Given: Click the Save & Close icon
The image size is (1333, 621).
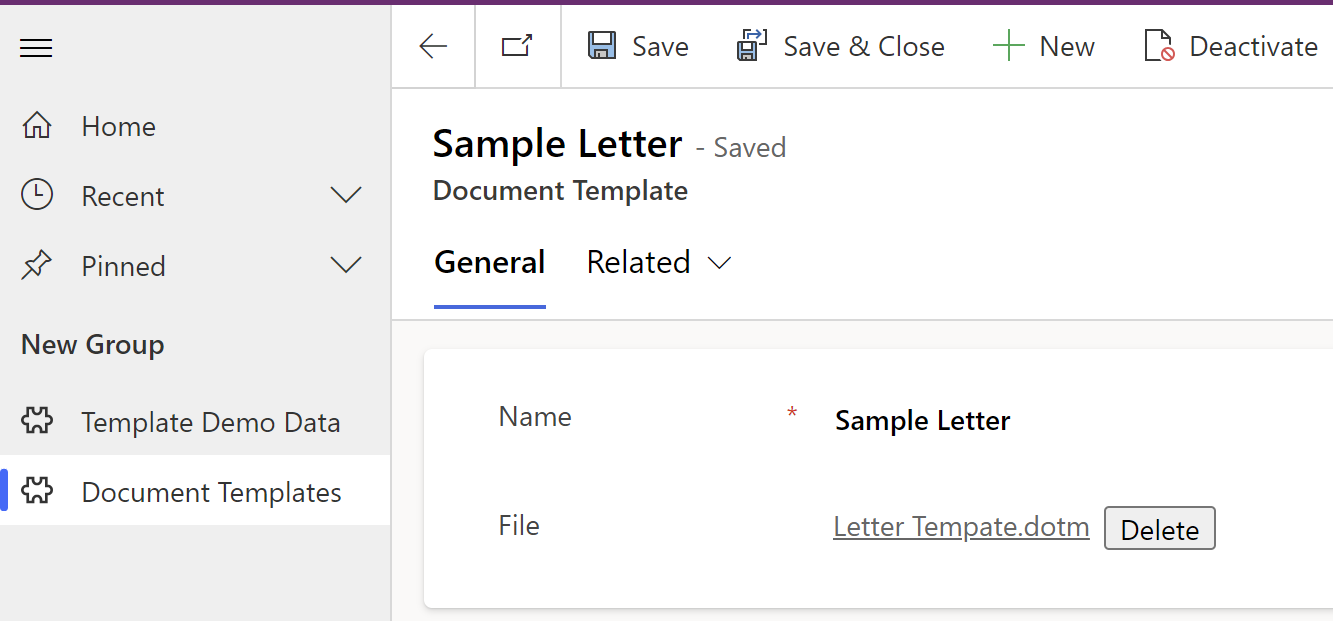Looking at the screenshot, I should click(x=751, y=46).
